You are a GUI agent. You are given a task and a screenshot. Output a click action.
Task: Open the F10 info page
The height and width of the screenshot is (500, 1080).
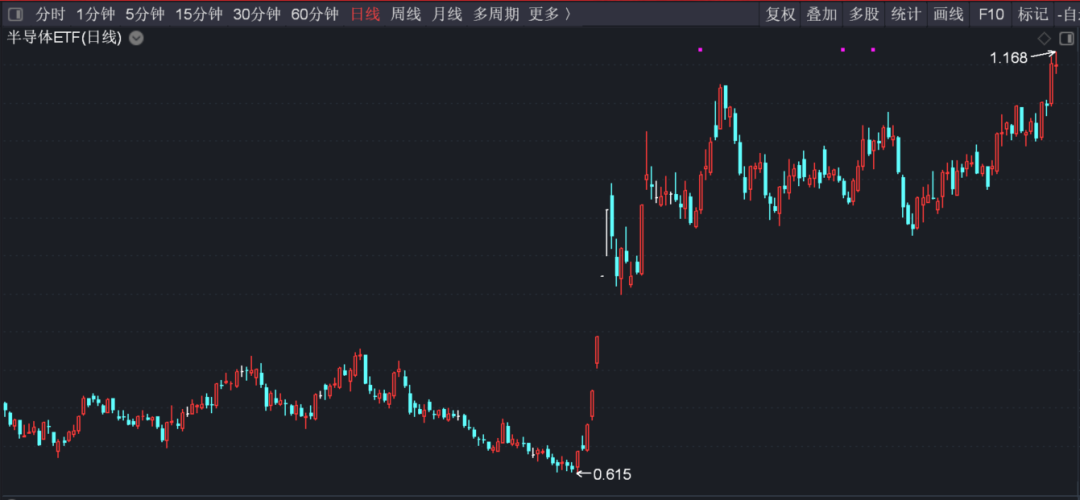[x=991, y=14]
